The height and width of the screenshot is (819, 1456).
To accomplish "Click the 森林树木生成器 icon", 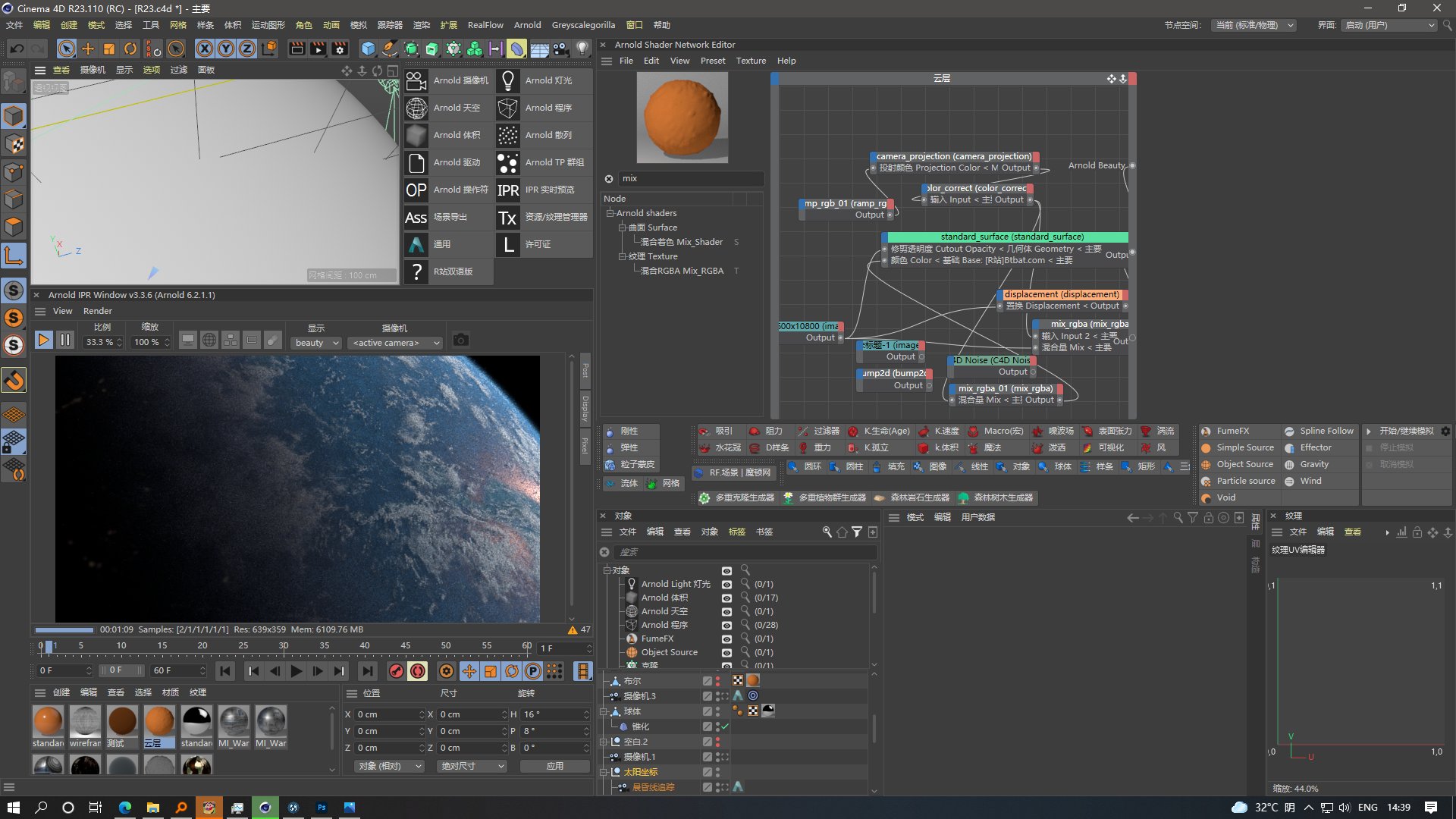I will point(964,498).
